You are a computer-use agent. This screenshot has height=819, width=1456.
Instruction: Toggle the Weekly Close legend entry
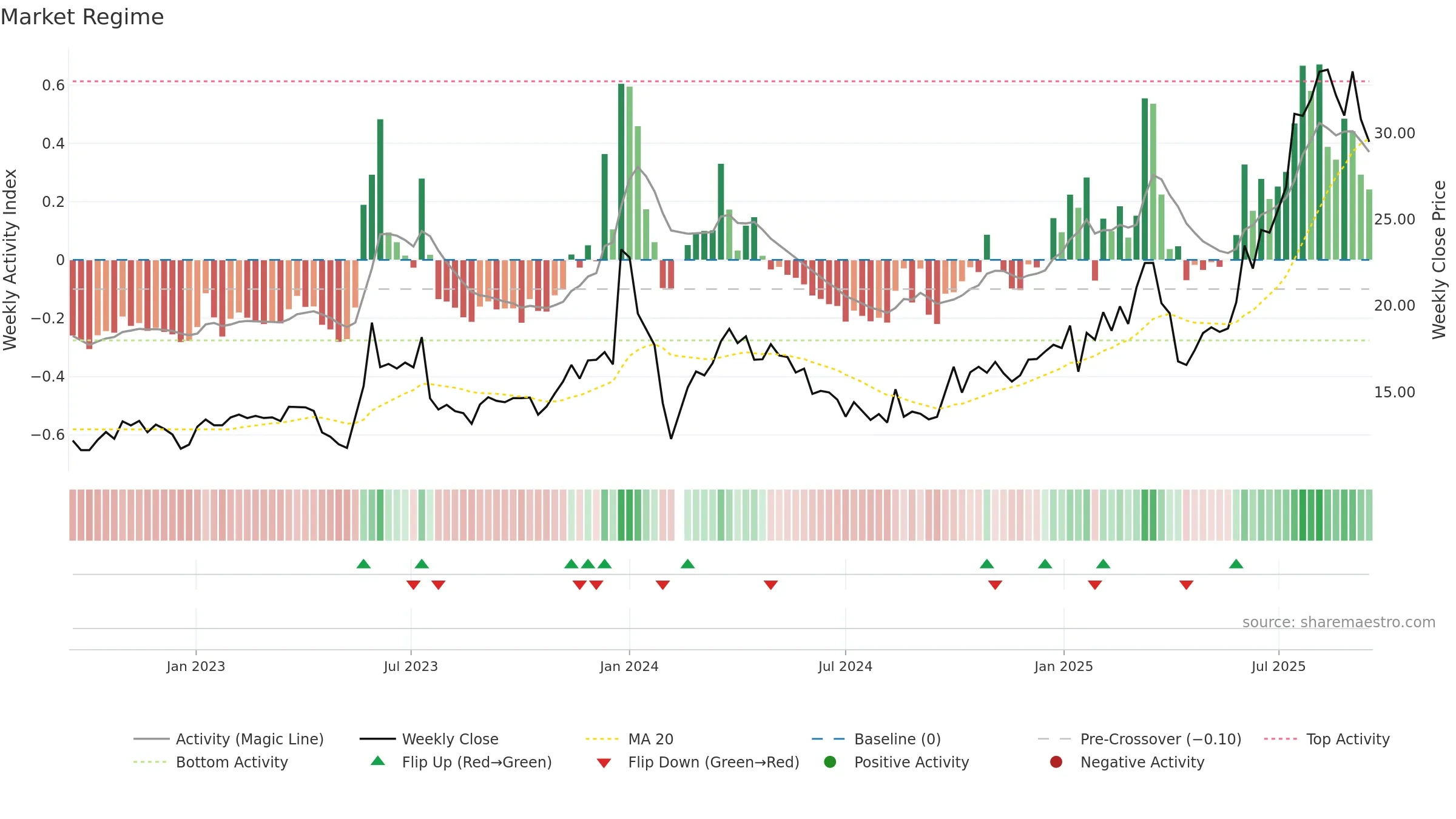point(429,739)
